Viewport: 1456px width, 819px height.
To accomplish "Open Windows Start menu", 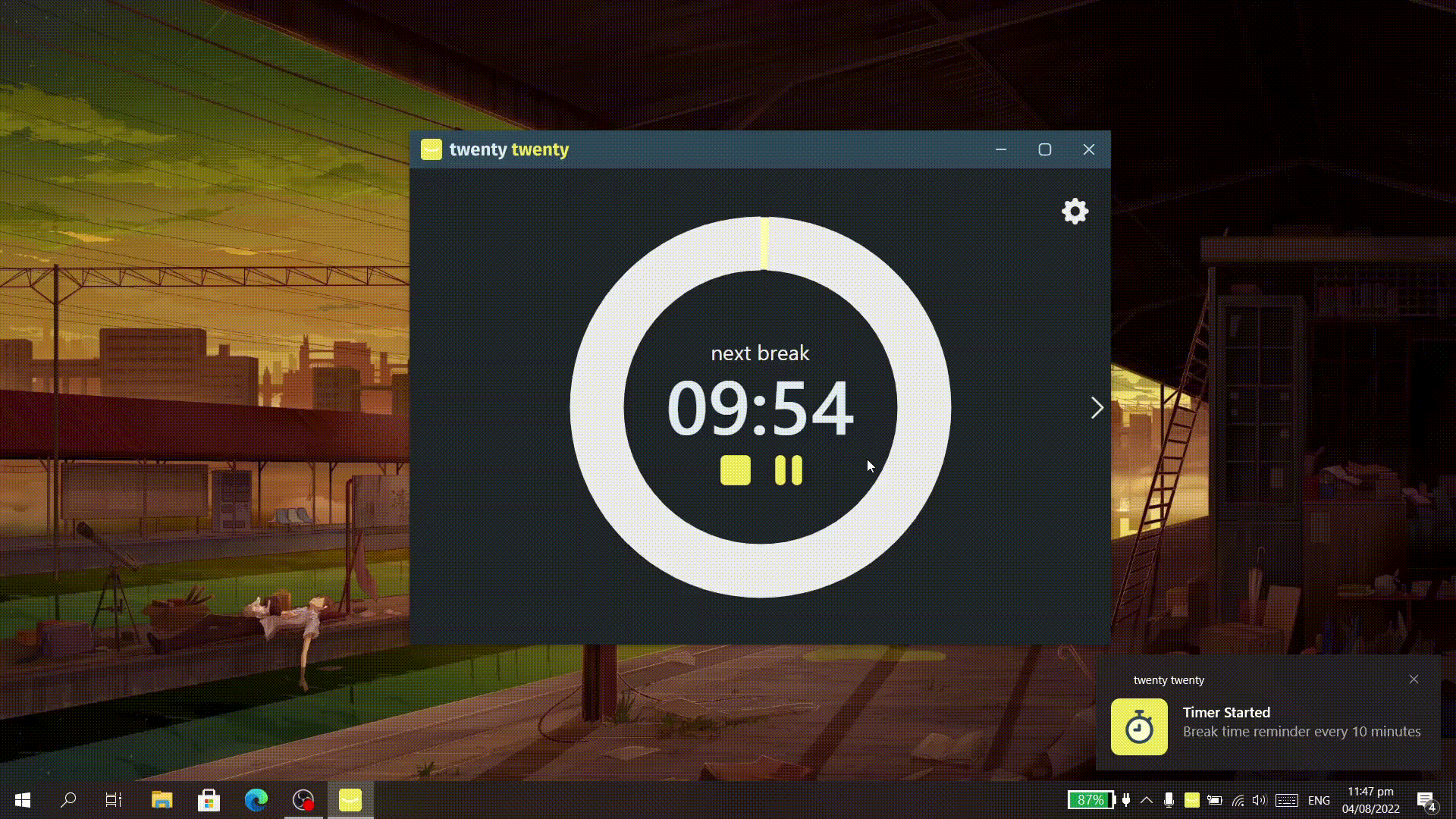I will 22,800.
